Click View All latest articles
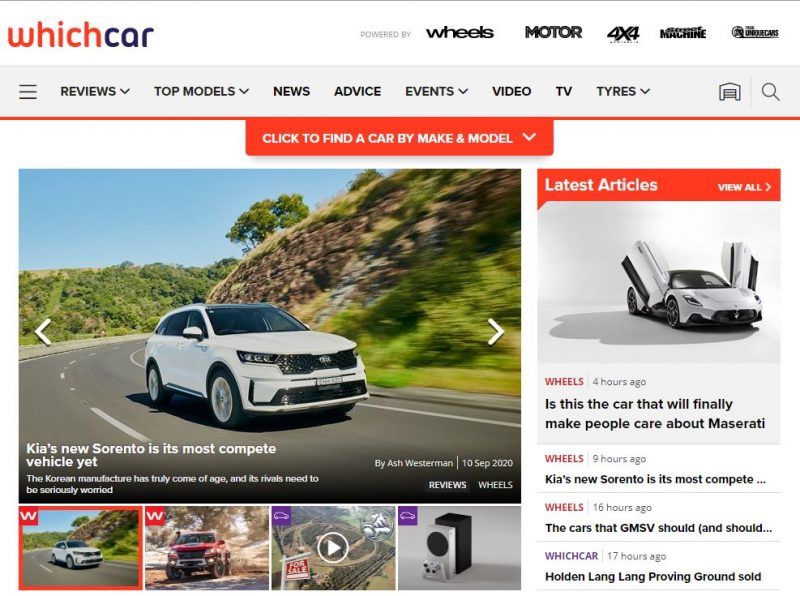 tap(744, 187)
